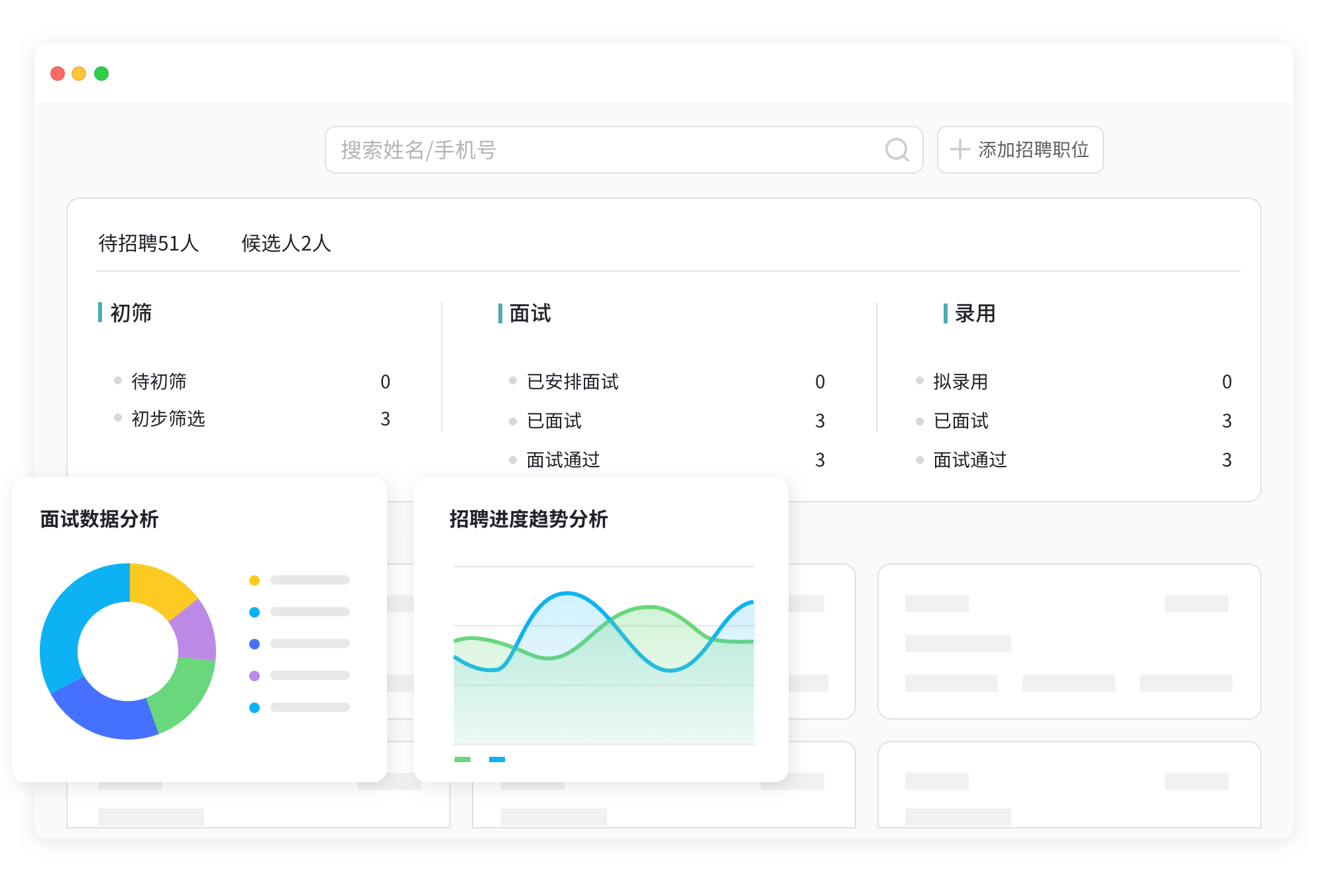This screenshot has height=896, width=1328.
Task: Open 已面试 under the 面试 column
Action: coord(667,421)
